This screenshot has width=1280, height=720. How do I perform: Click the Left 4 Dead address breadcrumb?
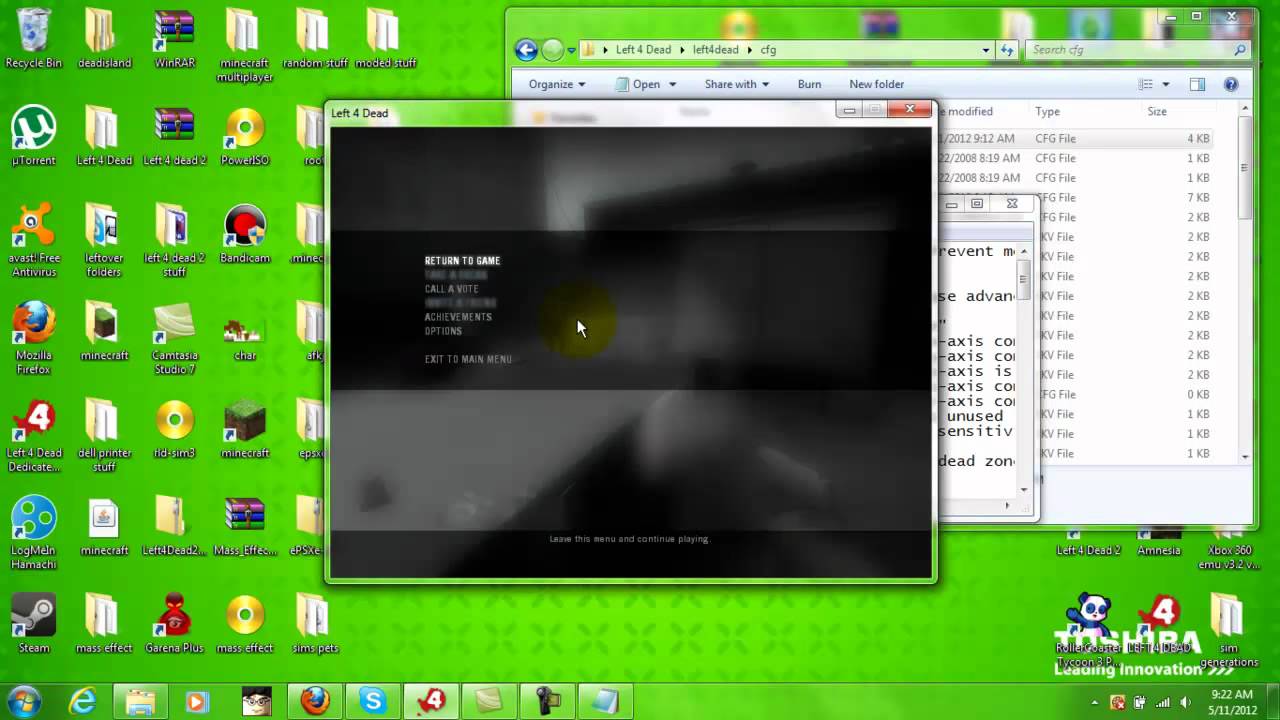(x=643, y=50)
